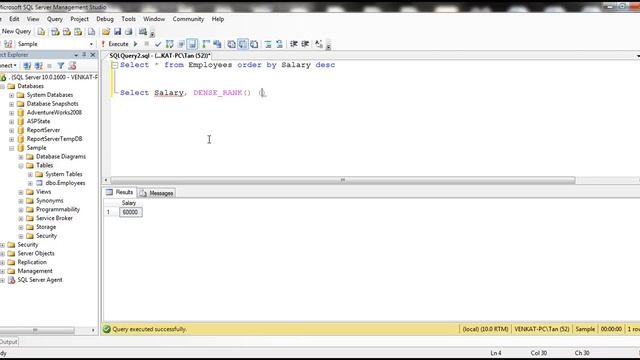This screenshot has height=360, width=640.
Task: Switch to the Results tab
Action: tap(120, 192)
